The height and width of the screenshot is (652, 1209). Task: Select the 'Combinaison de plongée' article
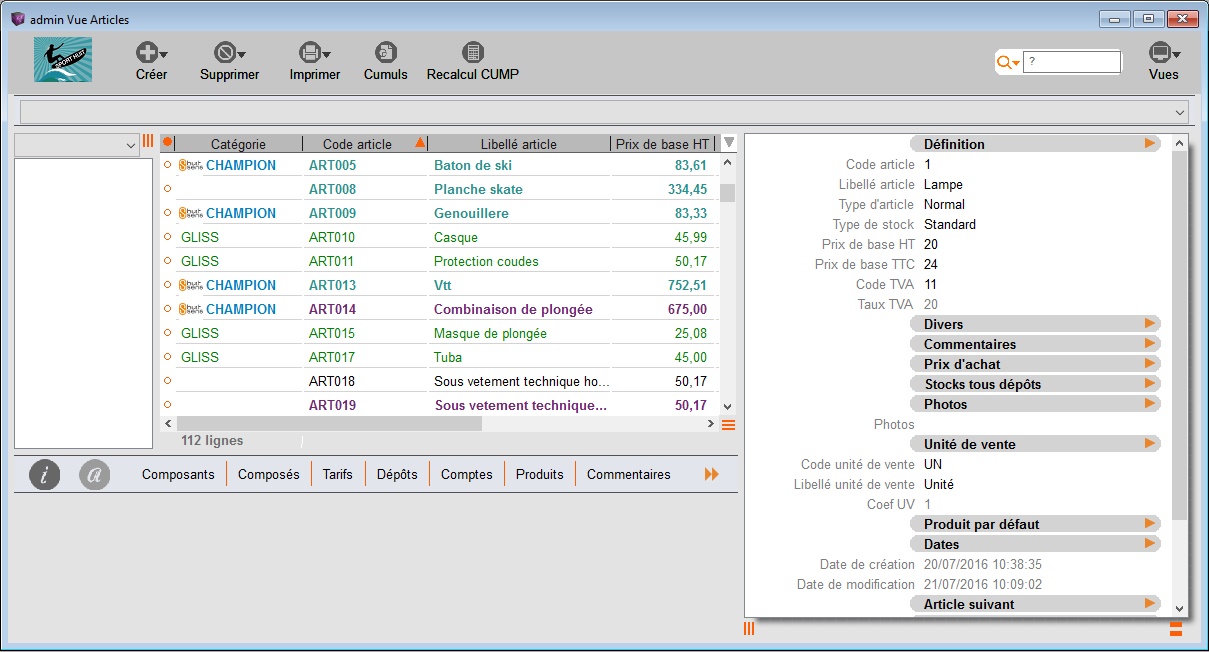pyautogui.click(x=513, y=309)
